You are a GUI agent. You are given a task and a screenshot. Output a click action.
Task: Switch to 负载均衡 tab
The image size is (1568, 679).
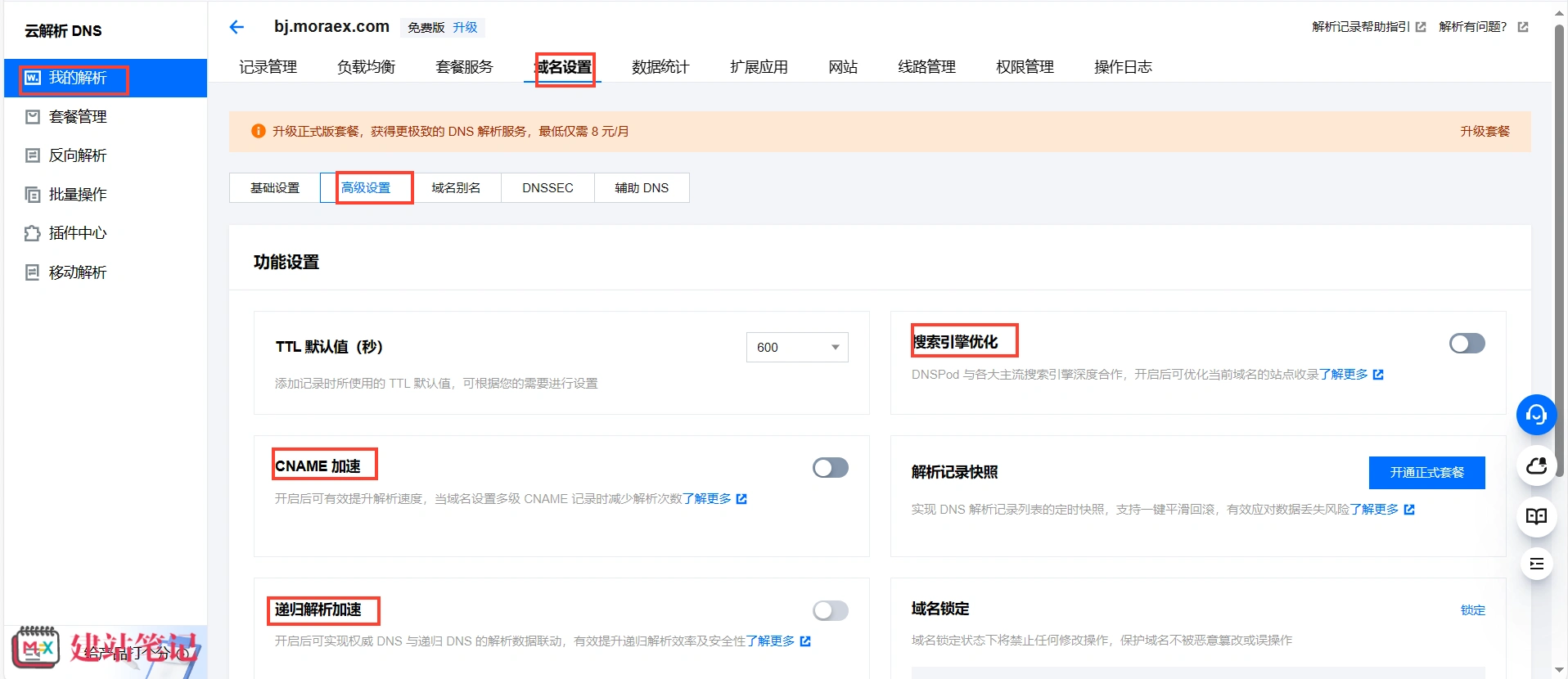pyautogui.click(x=366, y=67)
